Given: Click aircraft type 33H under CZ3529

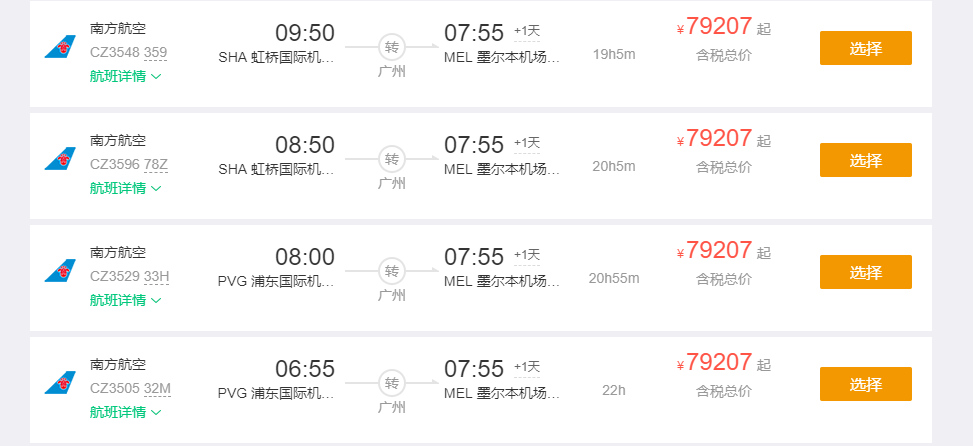Looking at the screenshot, I should 156,277.
